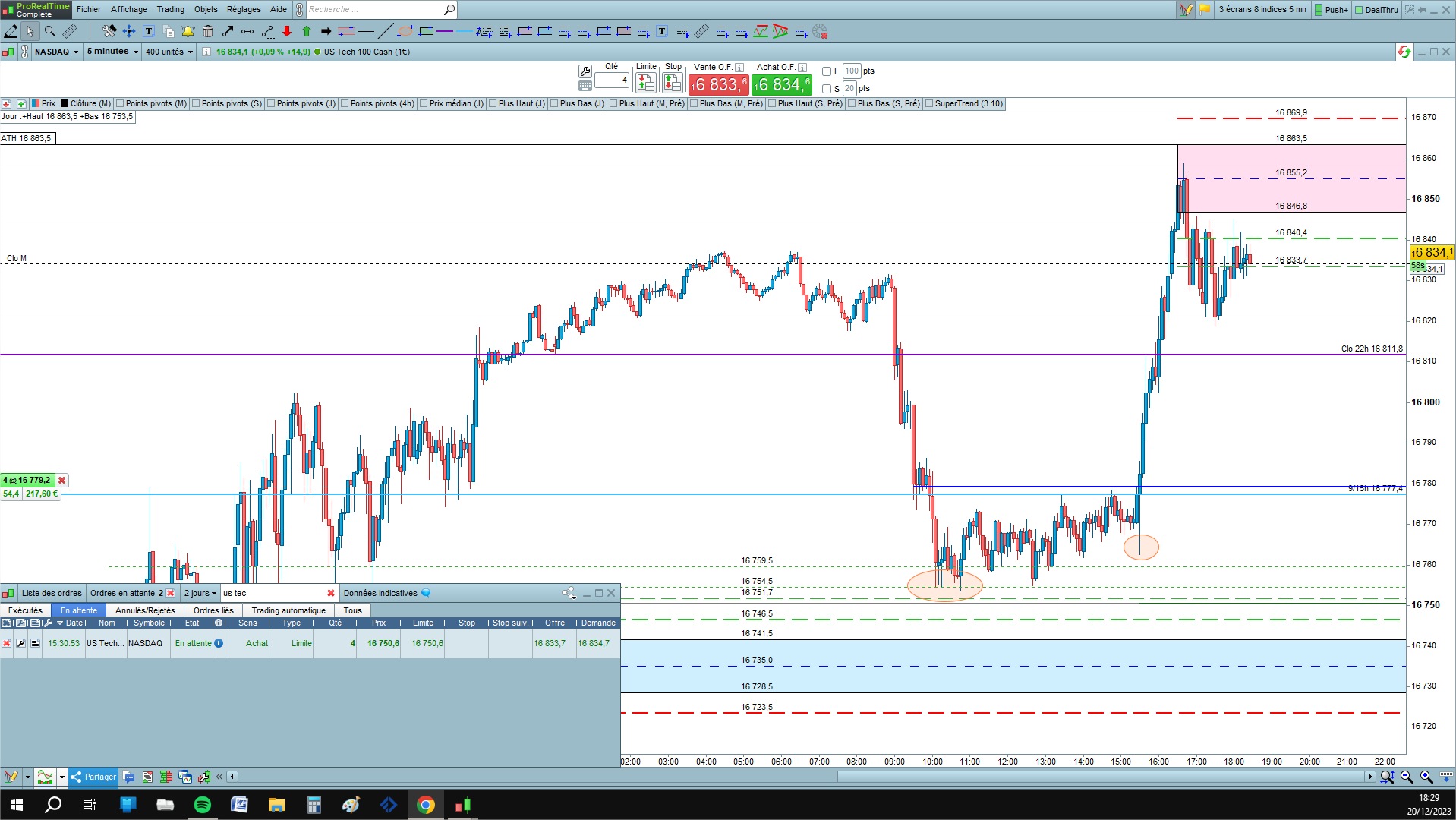Click the Recherche search field
This screenshot has width=1456, height=820.
pyautogui.click(x=374, y=9)
